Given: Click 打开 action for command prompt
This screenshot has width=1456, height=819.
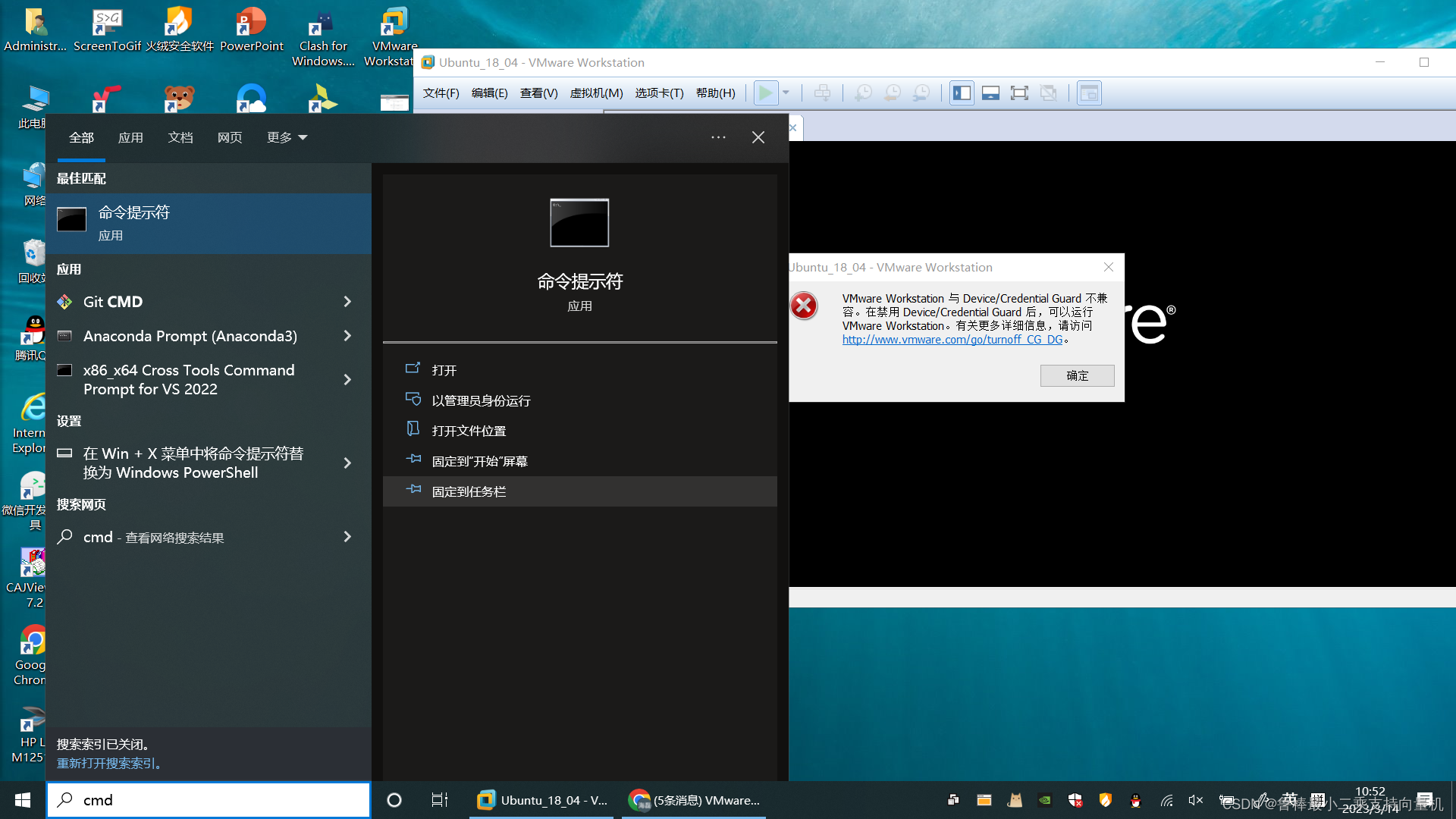Looking at the screenshot, I should [x=580, y=370].
